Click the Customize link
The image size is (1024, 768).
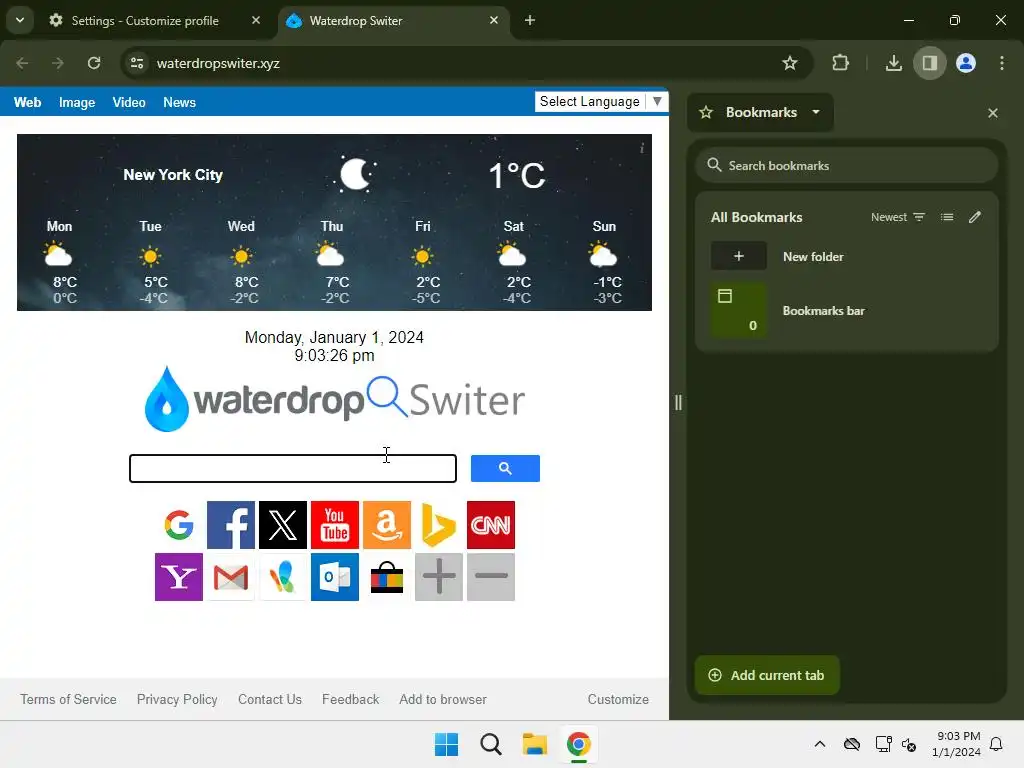(x=618, y=699)
